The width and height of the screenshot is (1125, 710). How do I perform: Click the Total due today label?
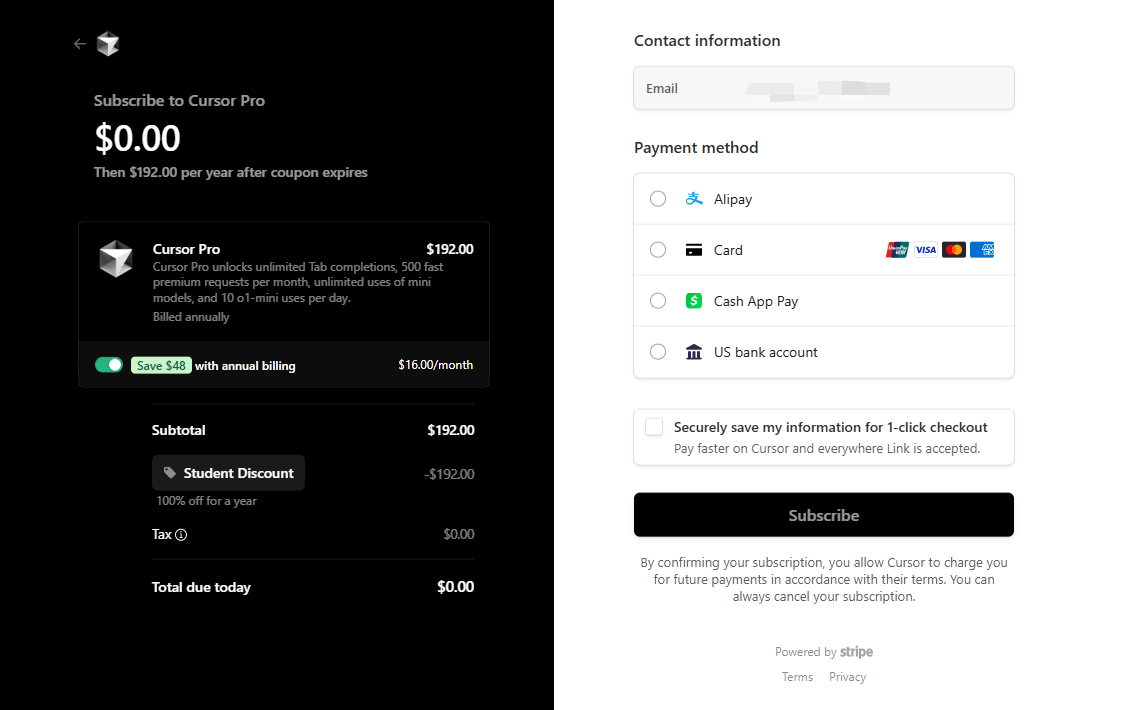coord(201,587)
